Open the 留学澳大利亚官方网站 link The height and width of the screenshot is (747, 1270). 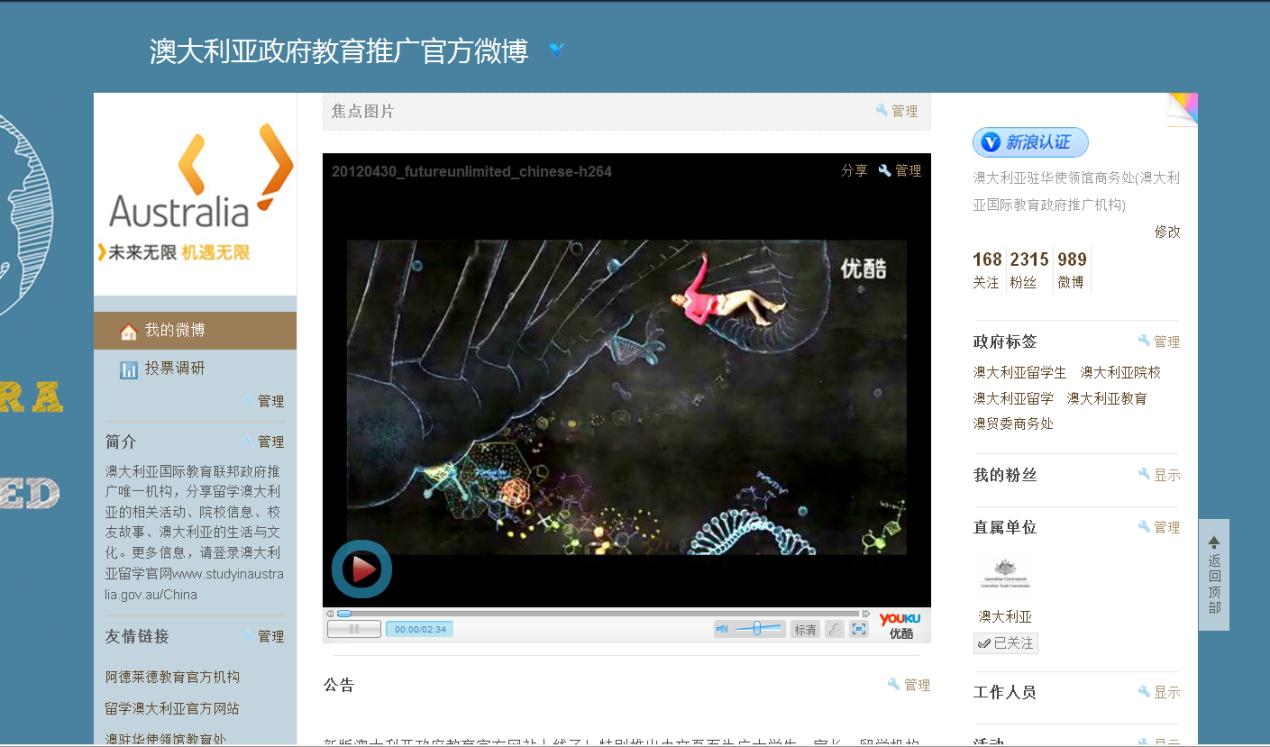click(x=173, y=708)
